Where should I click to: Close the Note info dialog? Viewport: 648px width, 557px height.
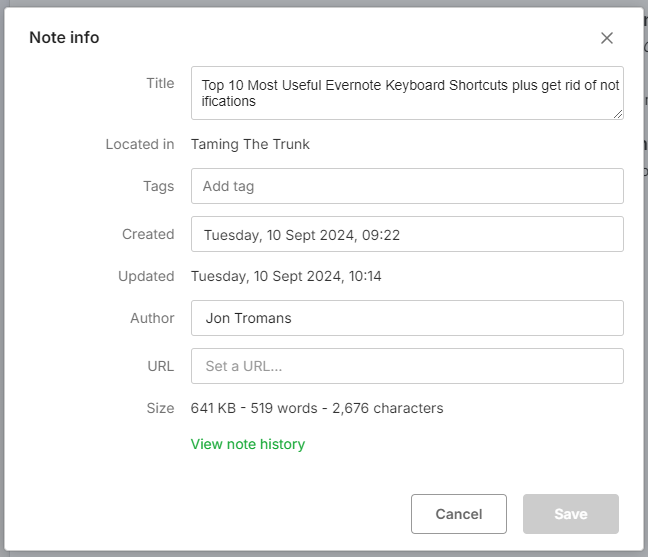click(x=606, y=38)
